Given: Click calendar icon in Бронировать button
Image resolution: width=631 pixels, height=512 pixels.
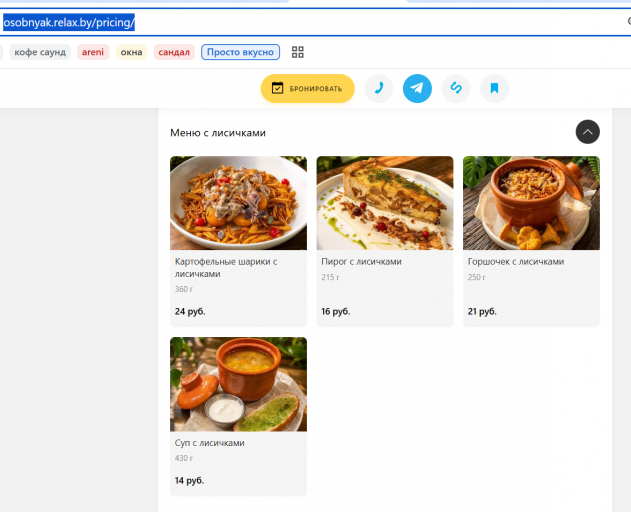Looking at the screenshot, I should (x=277, y=88).
